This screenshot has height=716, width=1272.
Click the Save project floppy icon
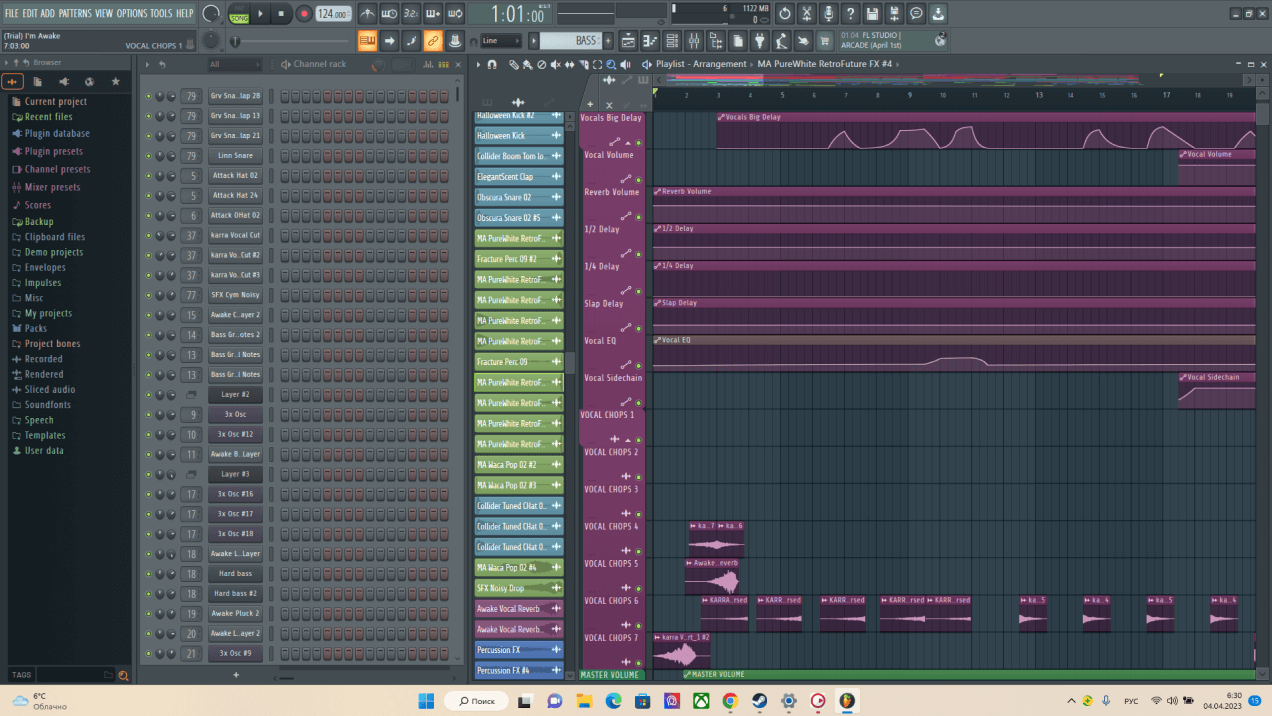872,14
